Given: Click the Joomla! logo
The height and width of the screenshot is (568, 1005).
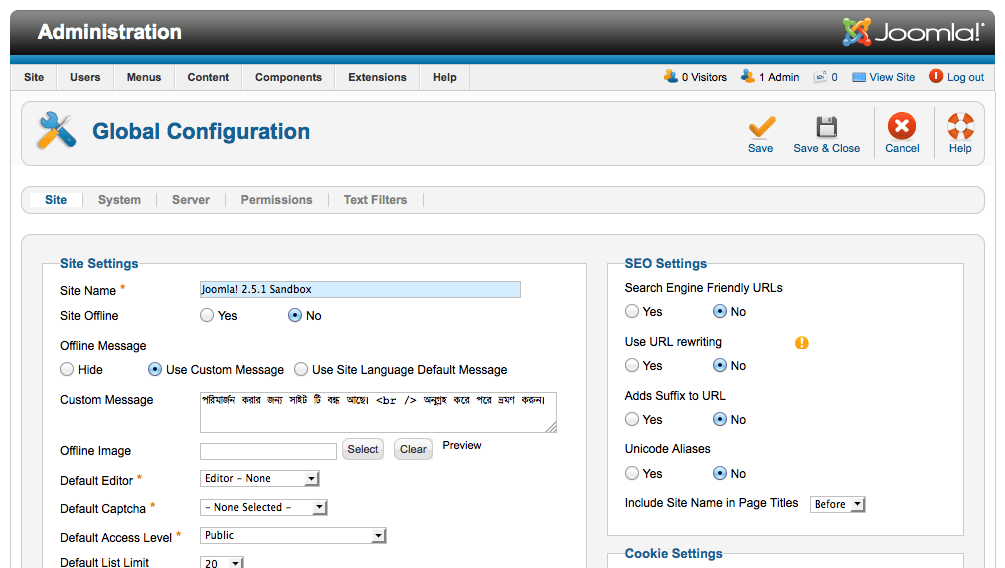Looking at the screenshot, I should [913, 33].
